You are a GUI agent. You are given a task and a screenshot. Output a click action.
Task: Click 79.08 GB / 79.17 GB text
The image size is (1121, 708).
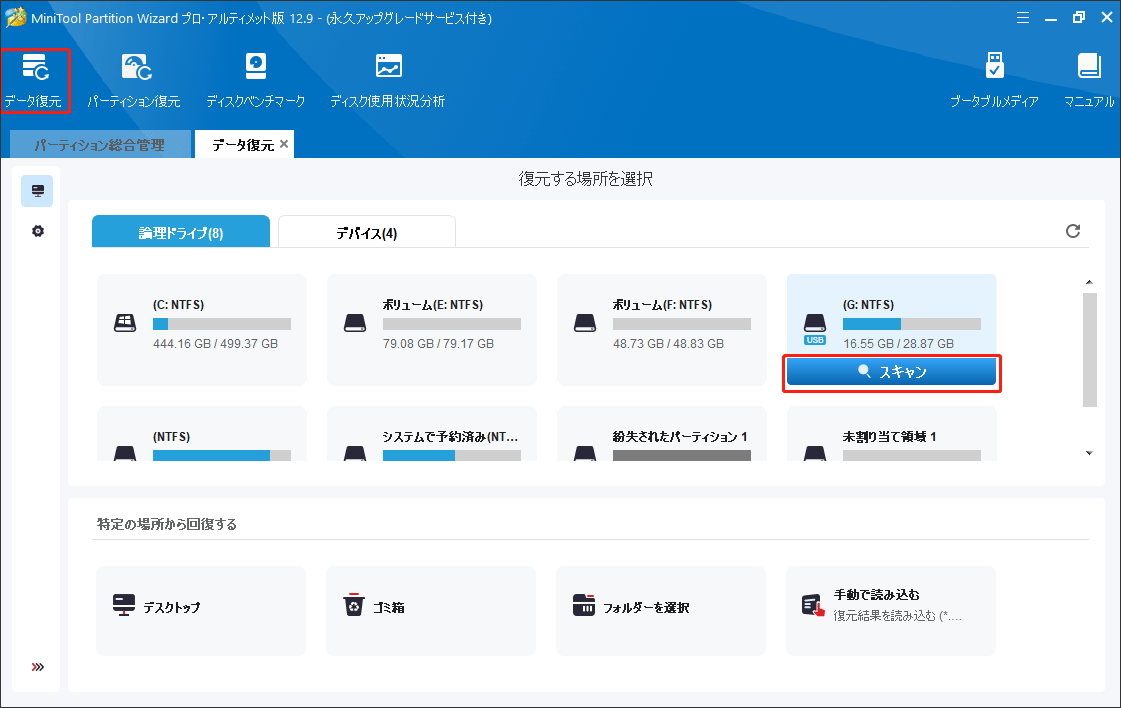click(x=438, y=344)
